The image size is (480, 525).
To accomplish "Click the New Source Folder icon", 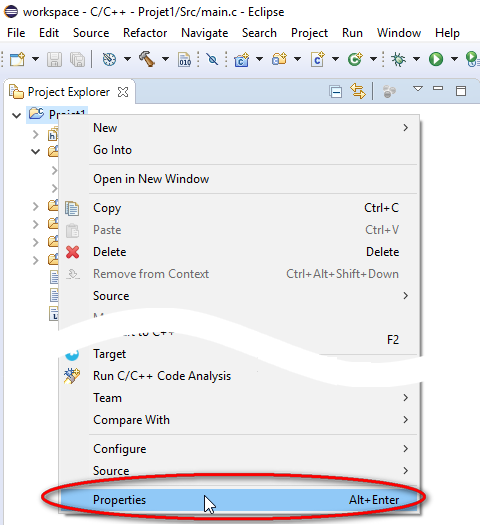I will tap(279, 59).
